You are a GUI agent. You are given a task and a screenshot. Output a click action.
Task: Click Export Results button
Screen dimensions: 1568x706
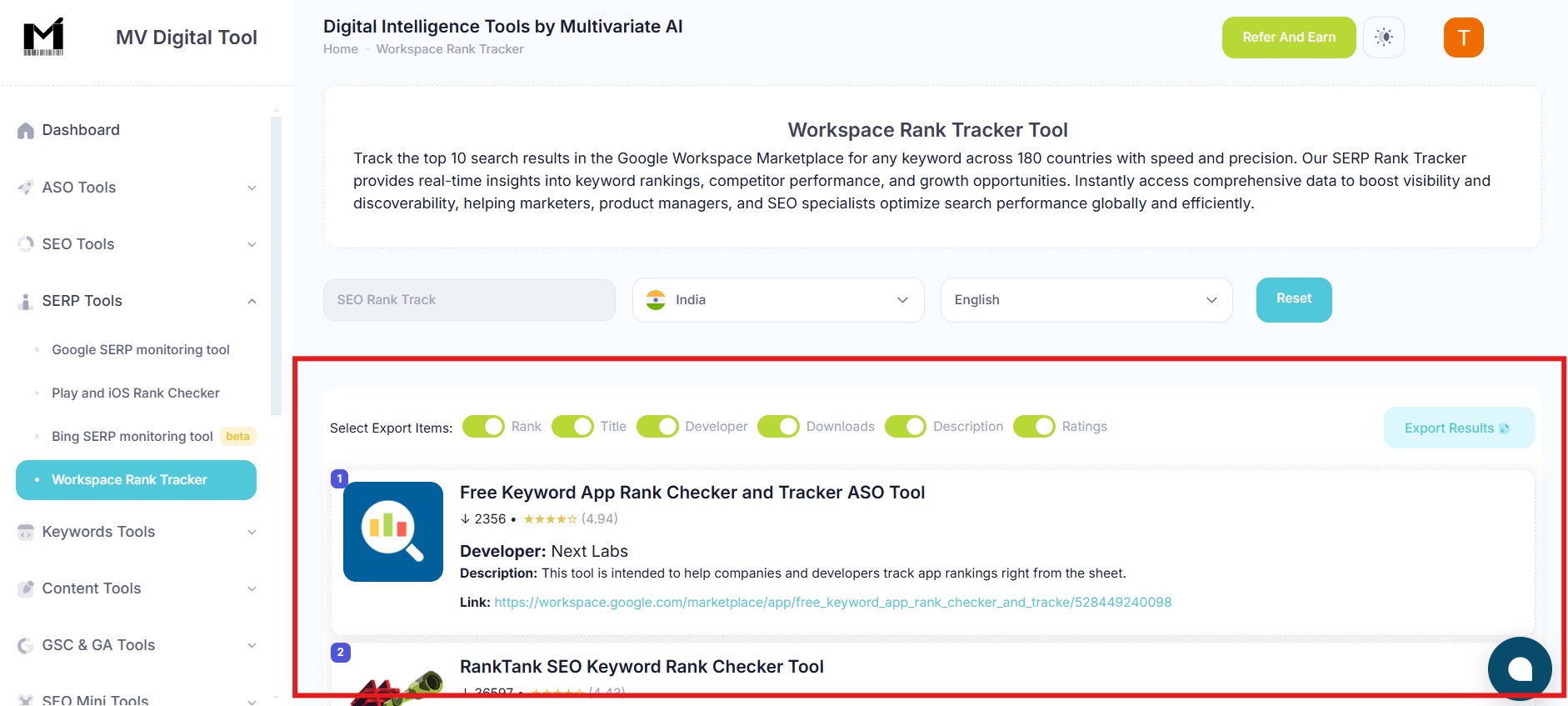[1459, 428]
